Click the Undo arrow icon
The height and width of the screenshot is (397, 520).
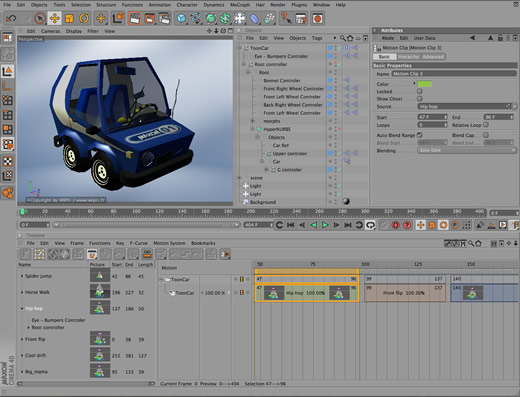pyautogui.click(x=11, y=18)
